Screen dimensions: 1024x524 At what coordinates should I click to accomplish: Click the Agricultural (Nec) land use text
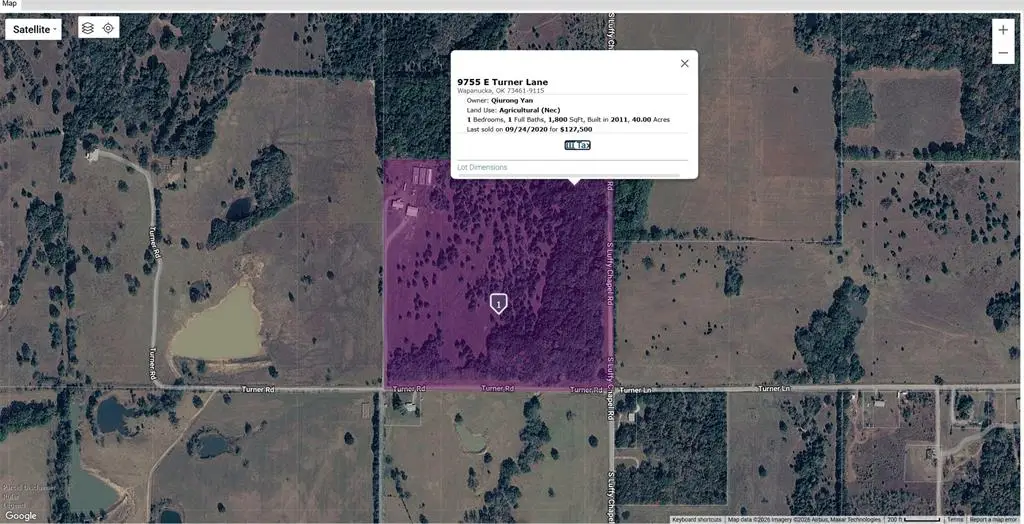[x=530, y=110]
